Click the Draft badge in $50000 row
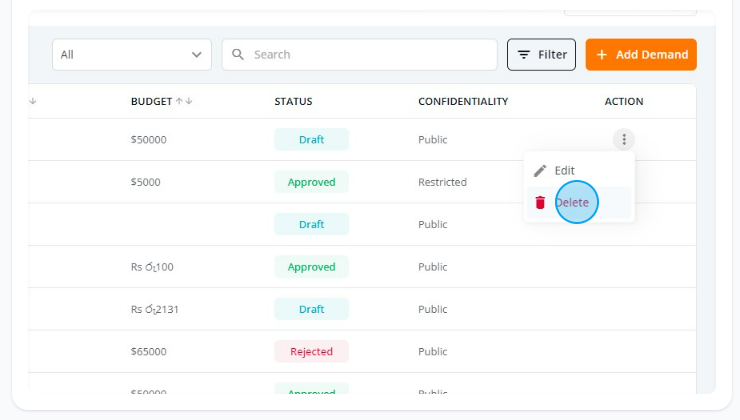The width and height of the screenshot is (740, 420). pyautogui.click(x=311, y=140)
